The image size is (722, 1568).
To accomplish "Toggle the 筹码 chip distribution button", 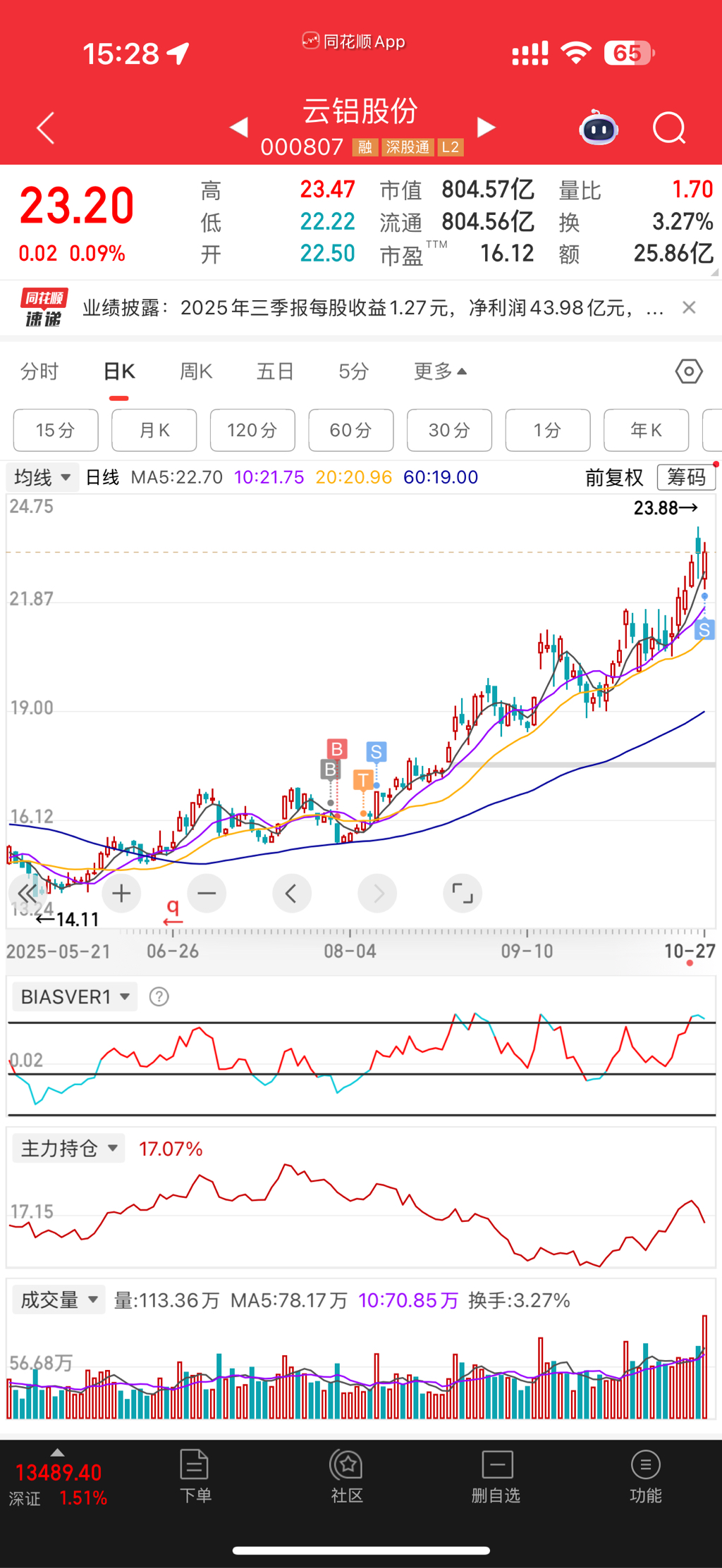I will pos(686,477).
